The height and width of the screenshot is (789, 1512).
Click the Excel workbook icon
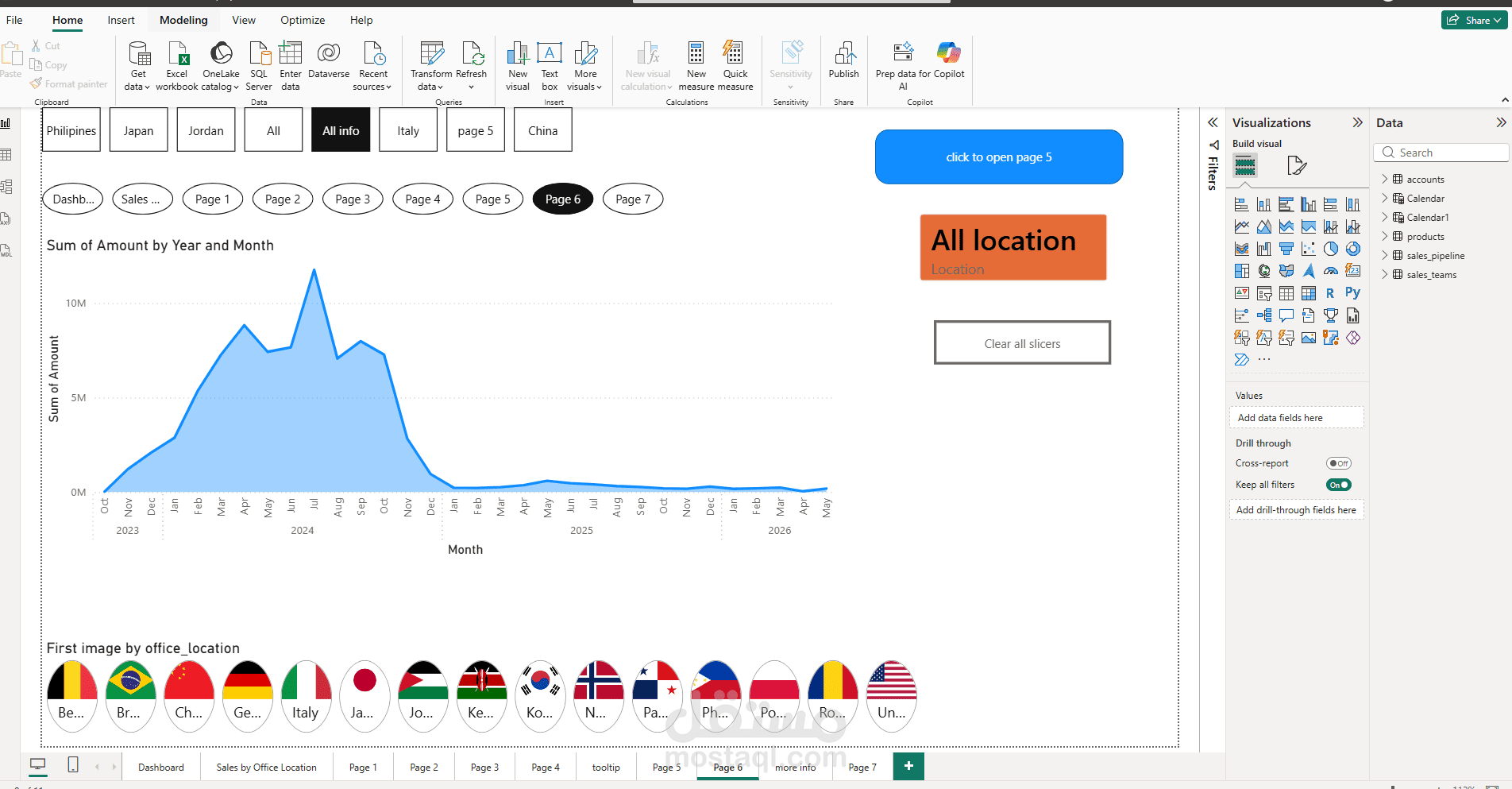click(177, 66)
